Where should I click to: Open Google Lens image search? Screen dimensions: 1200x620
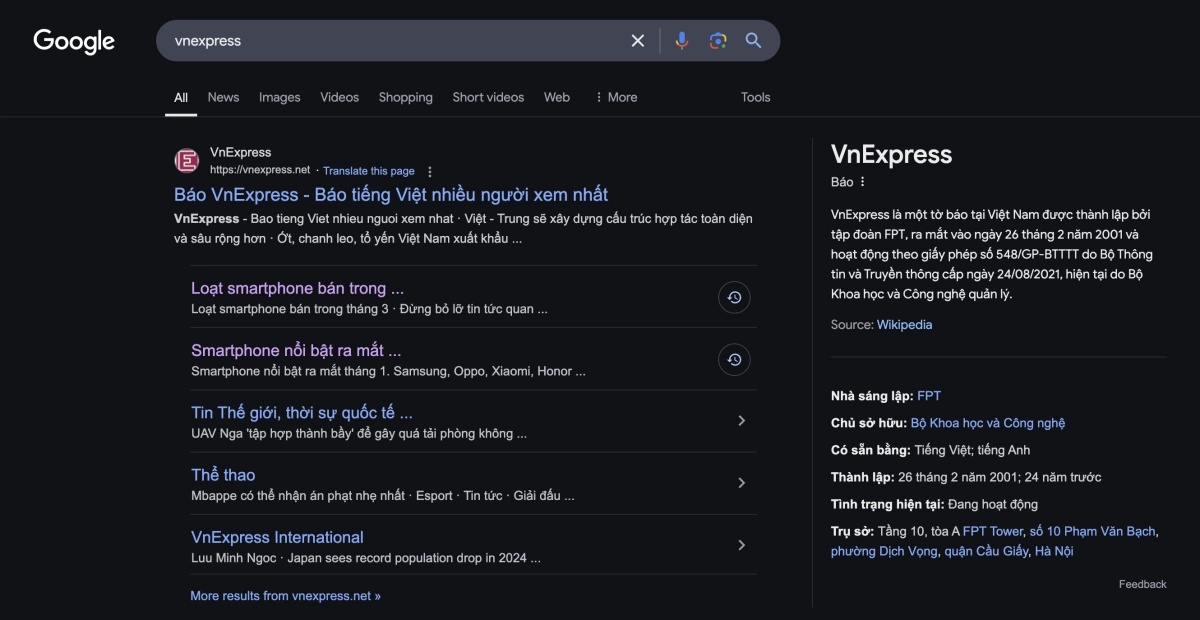point(718,41)
